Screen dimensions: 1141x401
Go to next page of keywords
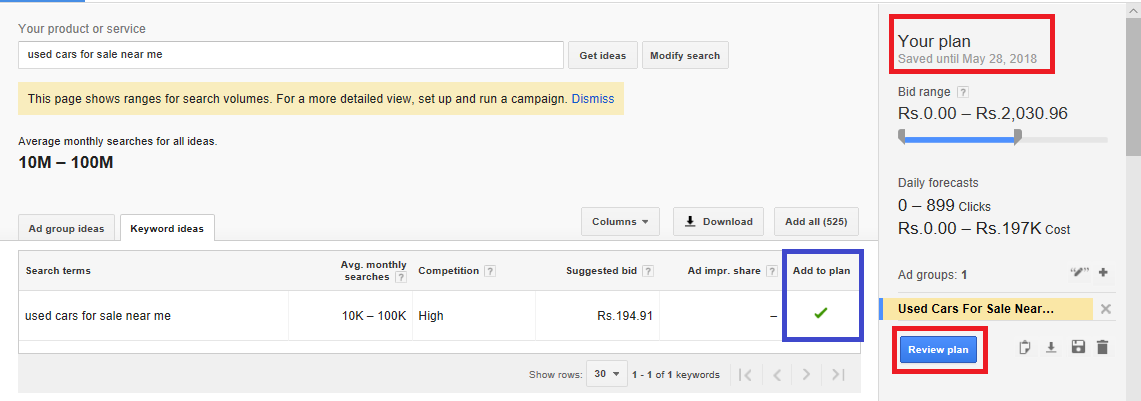806,375
